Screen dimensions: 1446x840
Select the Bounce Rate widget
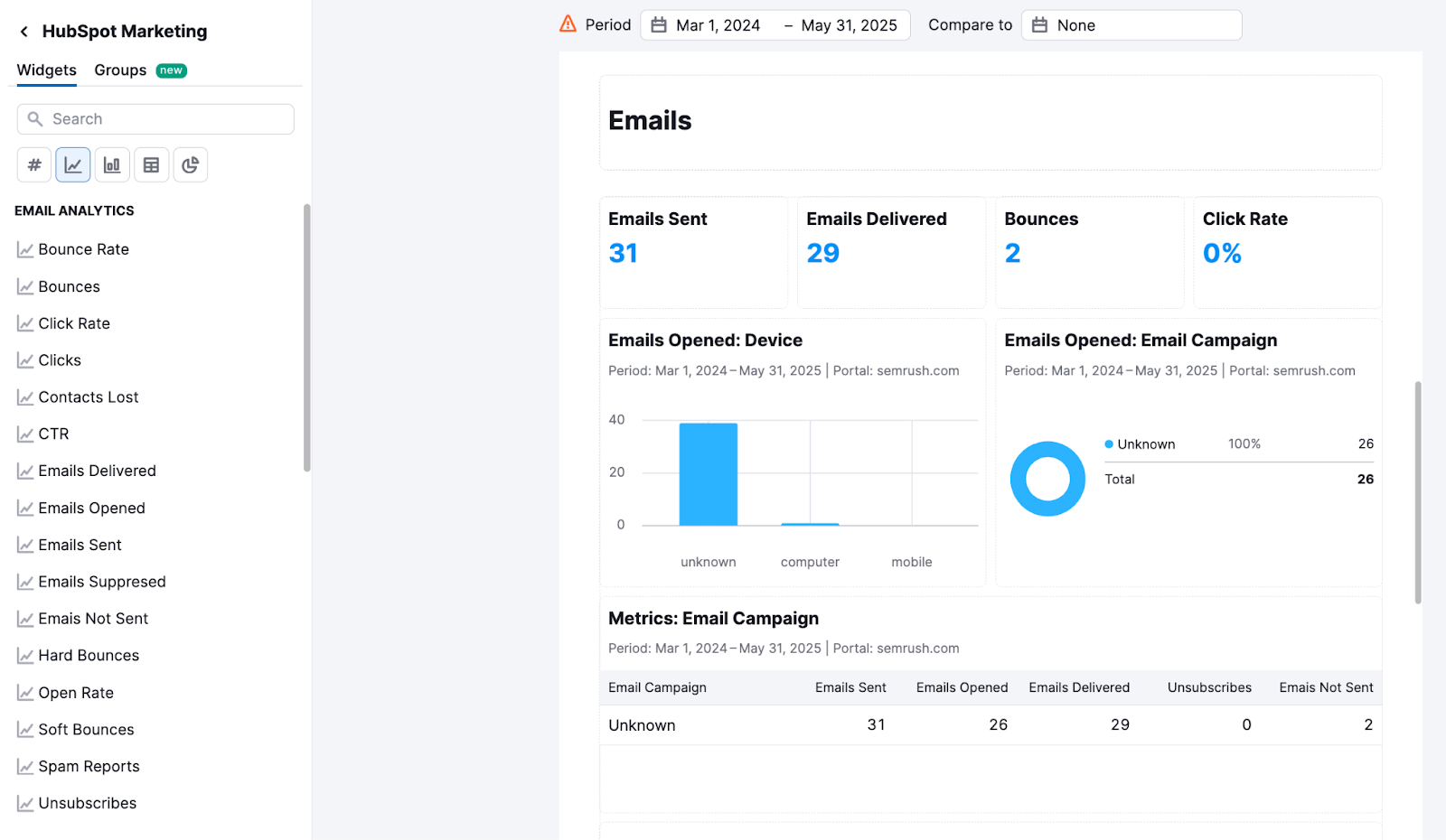click(x=83, y=249)
